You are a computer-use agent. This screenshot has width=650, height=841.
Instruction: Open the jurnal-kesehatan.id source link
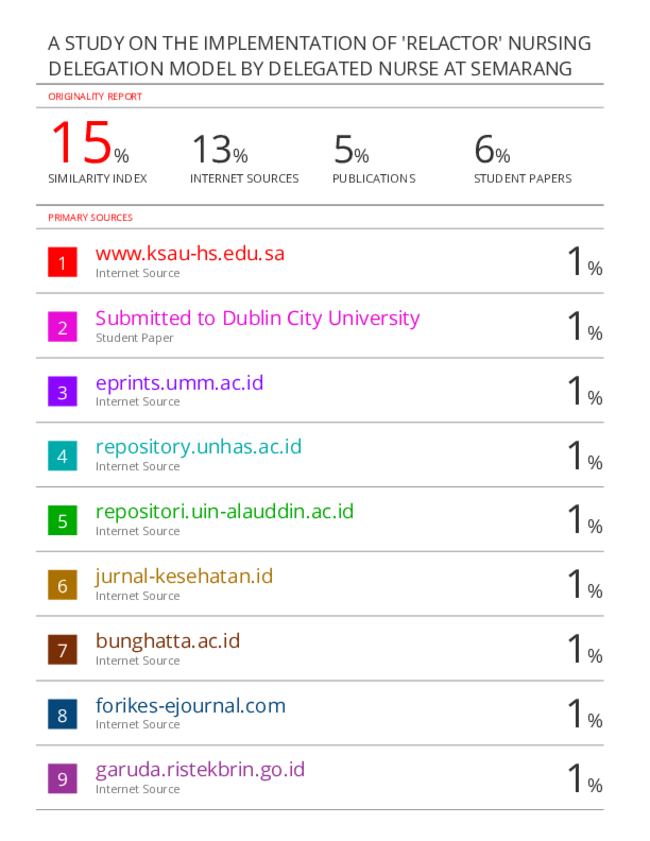tap(184, 576)
